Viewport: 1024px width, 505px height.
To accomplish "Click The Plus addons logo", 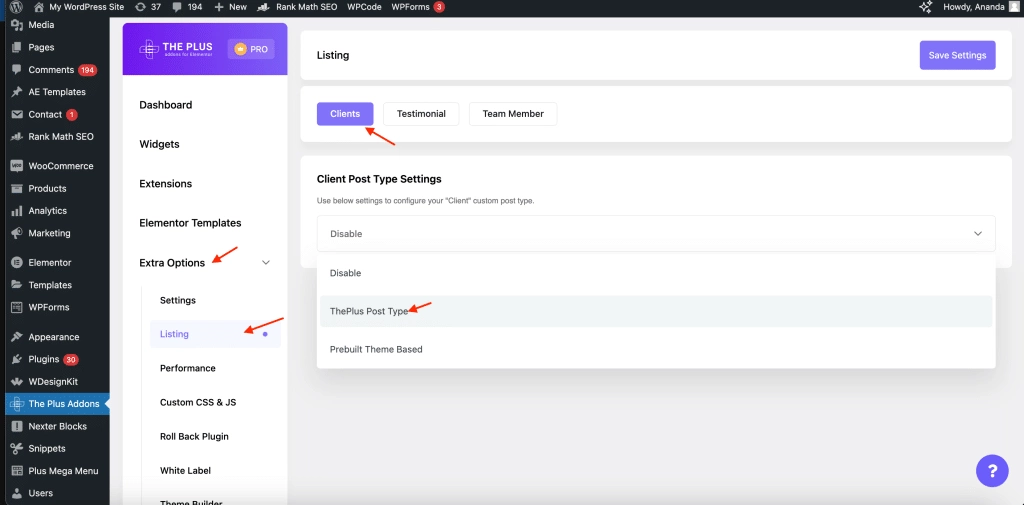I will coord(177,49).
